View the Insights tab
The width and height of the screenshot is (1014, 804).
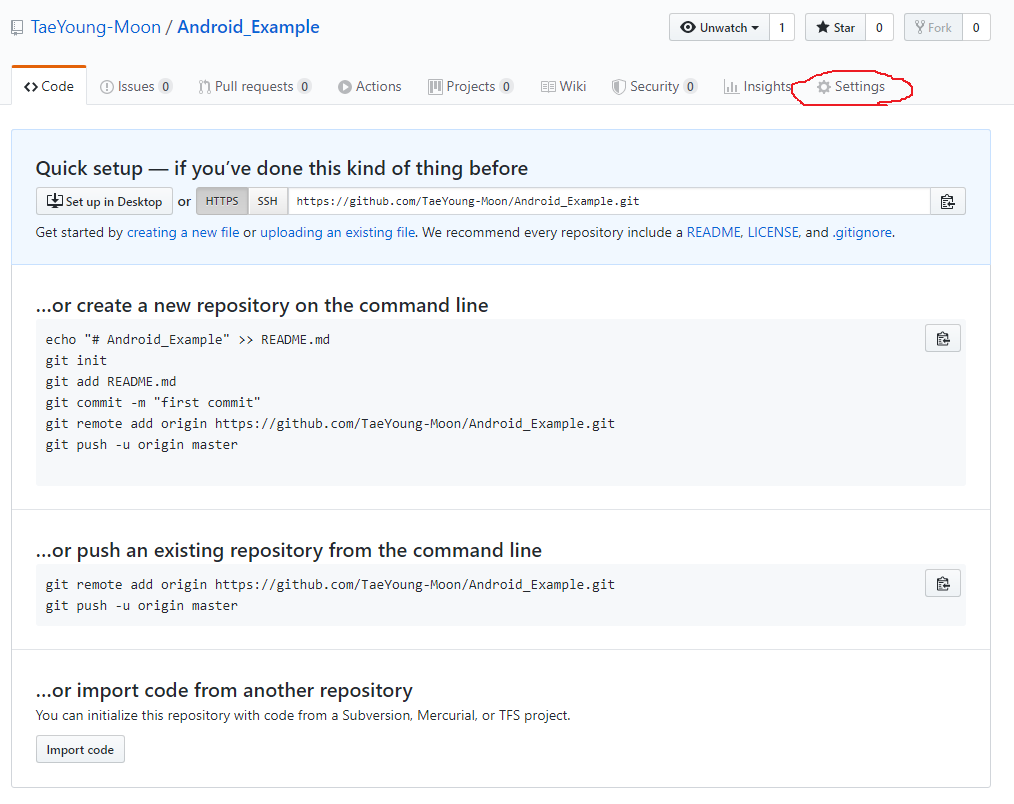tap(758, 87)
